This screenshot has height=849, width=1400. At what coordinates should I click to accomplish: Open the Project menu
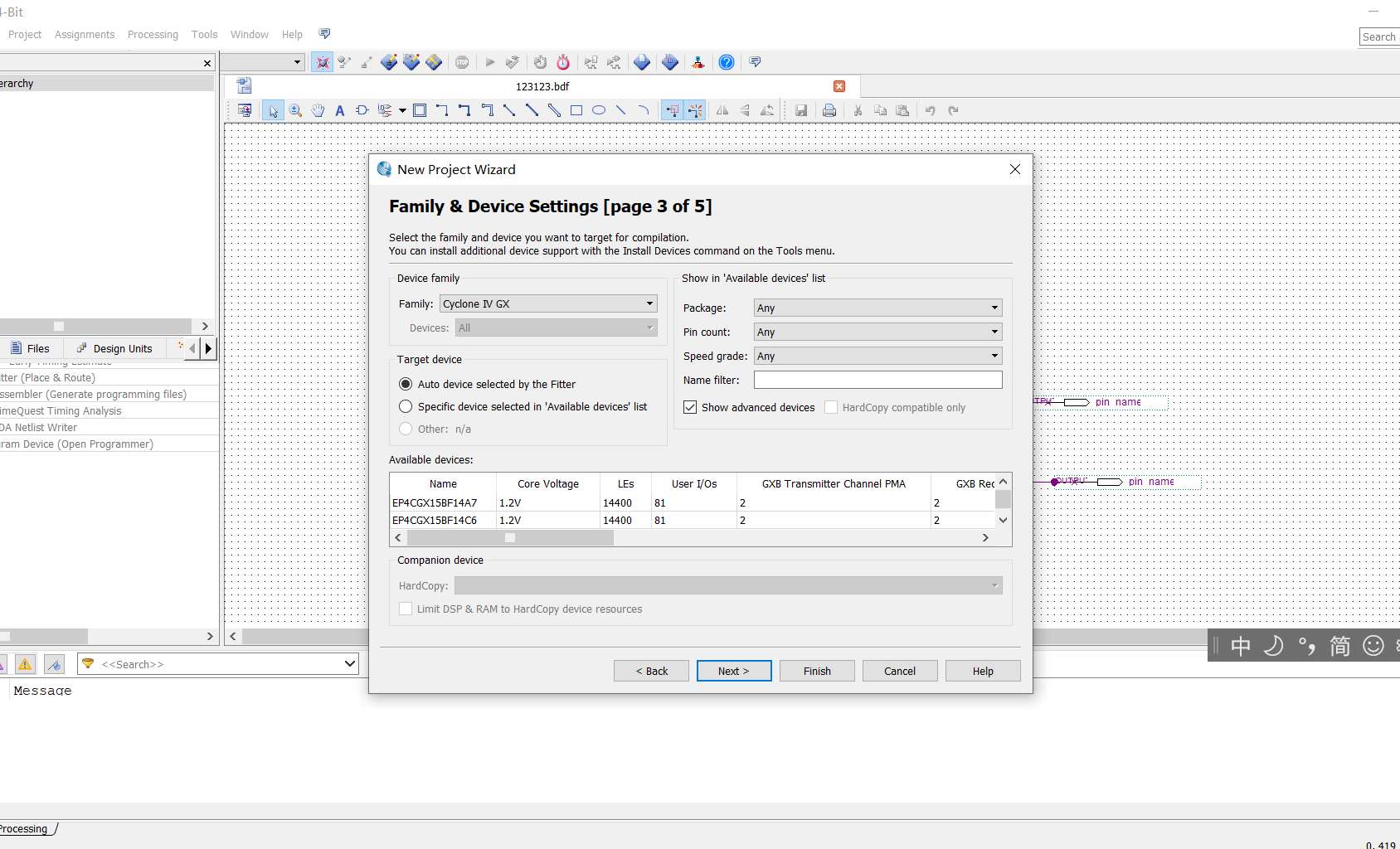[x=25, y=35]
